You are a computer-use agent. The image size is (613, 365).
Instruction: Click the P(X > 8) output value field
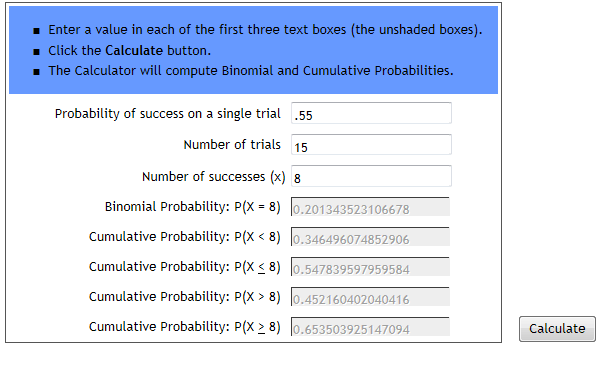[x=370, y=297]
